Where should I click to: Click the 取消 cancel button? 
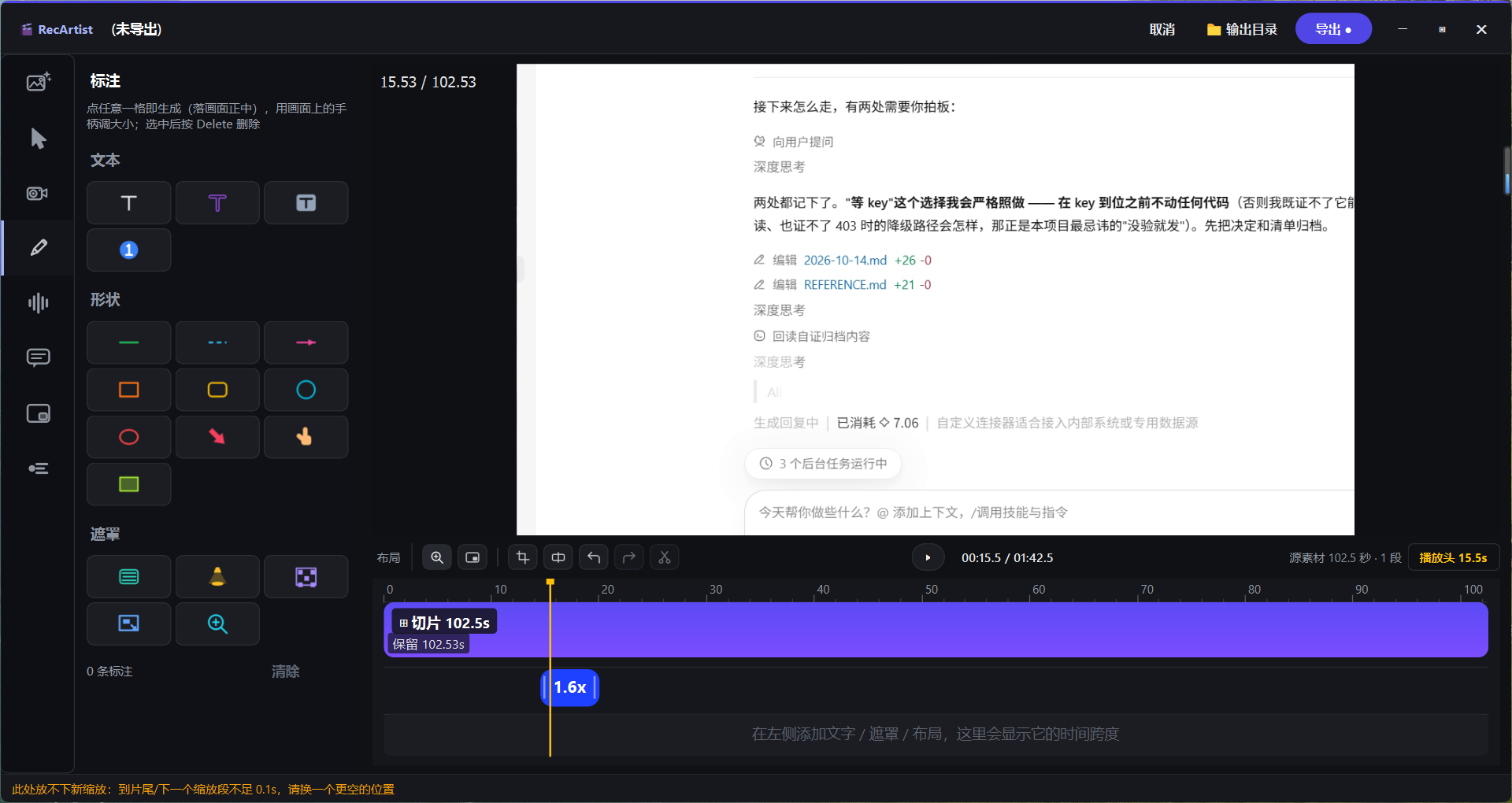click(x=1162, y=29)
